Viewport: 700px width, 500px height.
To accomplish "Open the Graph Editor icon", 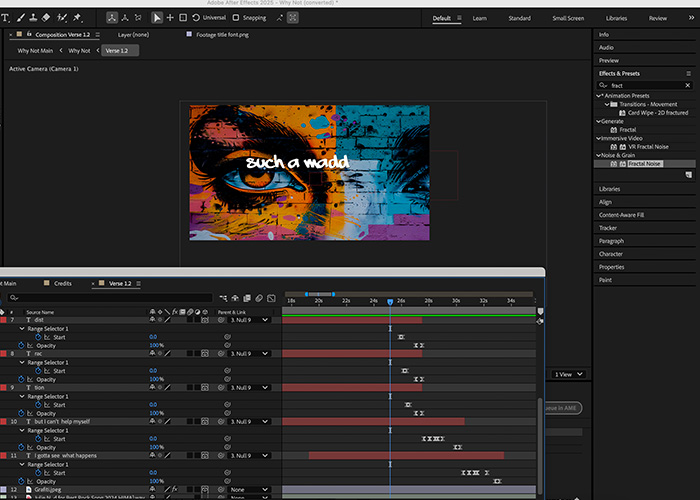I will click(271, 298).
